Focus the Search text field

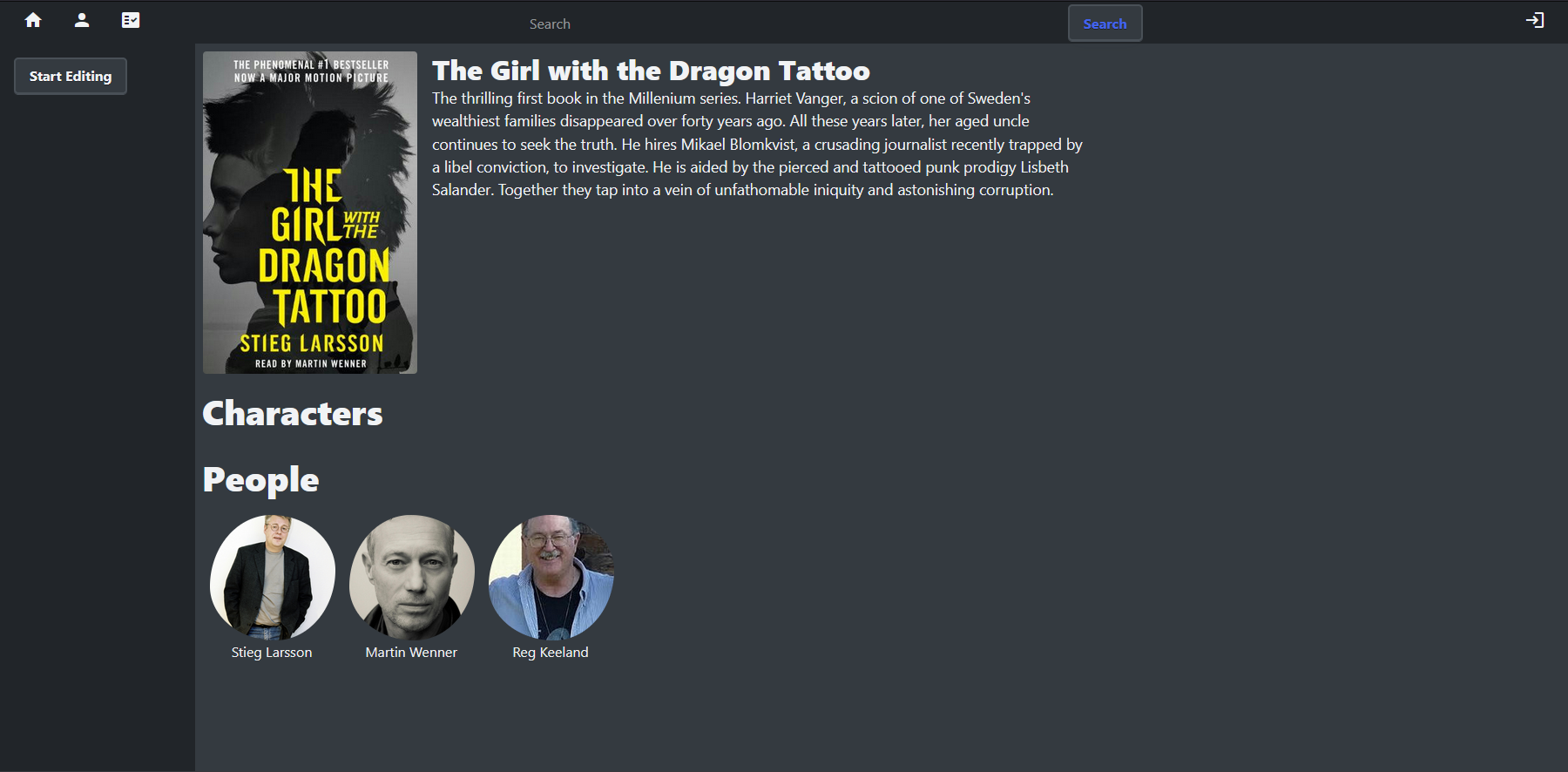click(794, 24)
